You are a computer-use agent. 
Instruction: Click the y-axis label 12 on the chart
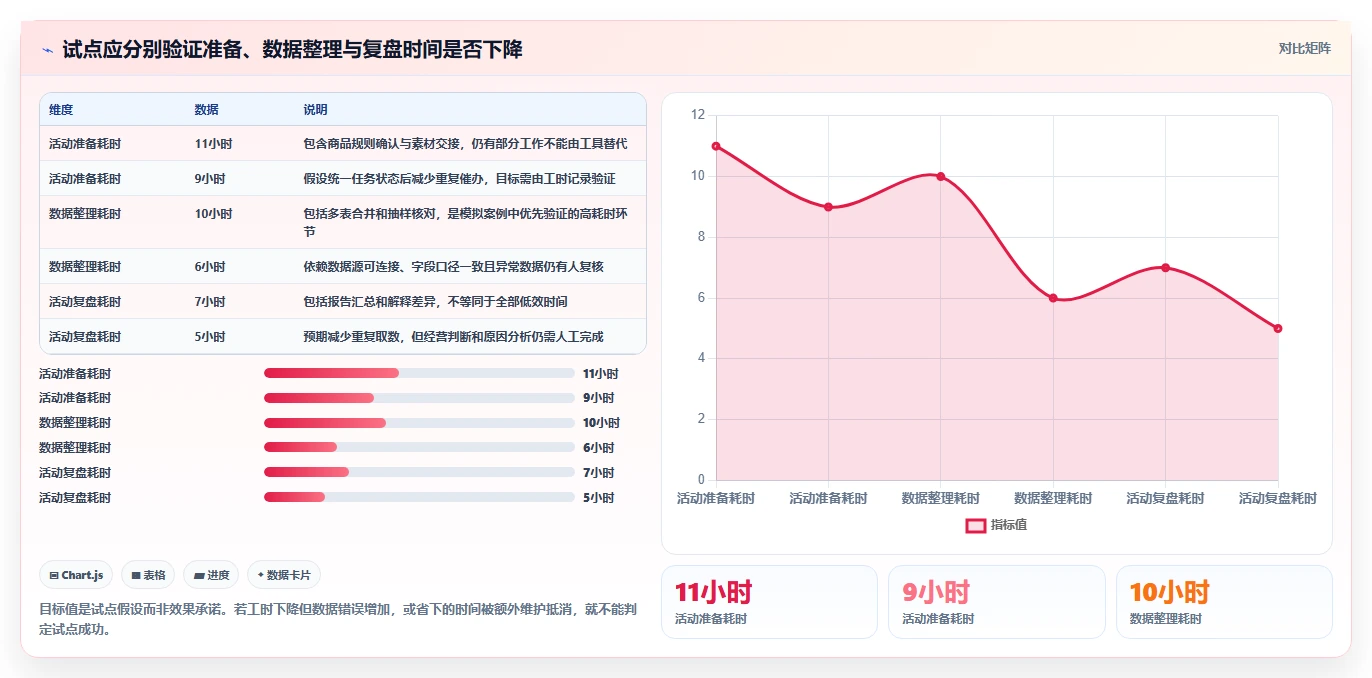(698, 115)
